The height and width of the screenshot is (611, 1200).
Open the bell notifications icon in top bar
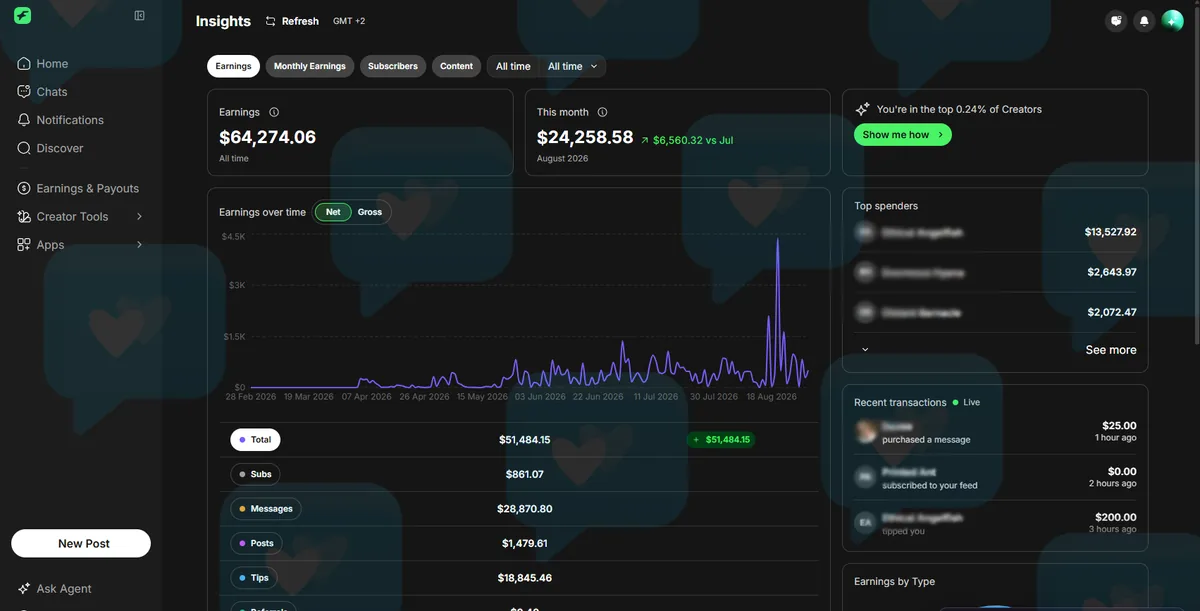pos(1145,20)
